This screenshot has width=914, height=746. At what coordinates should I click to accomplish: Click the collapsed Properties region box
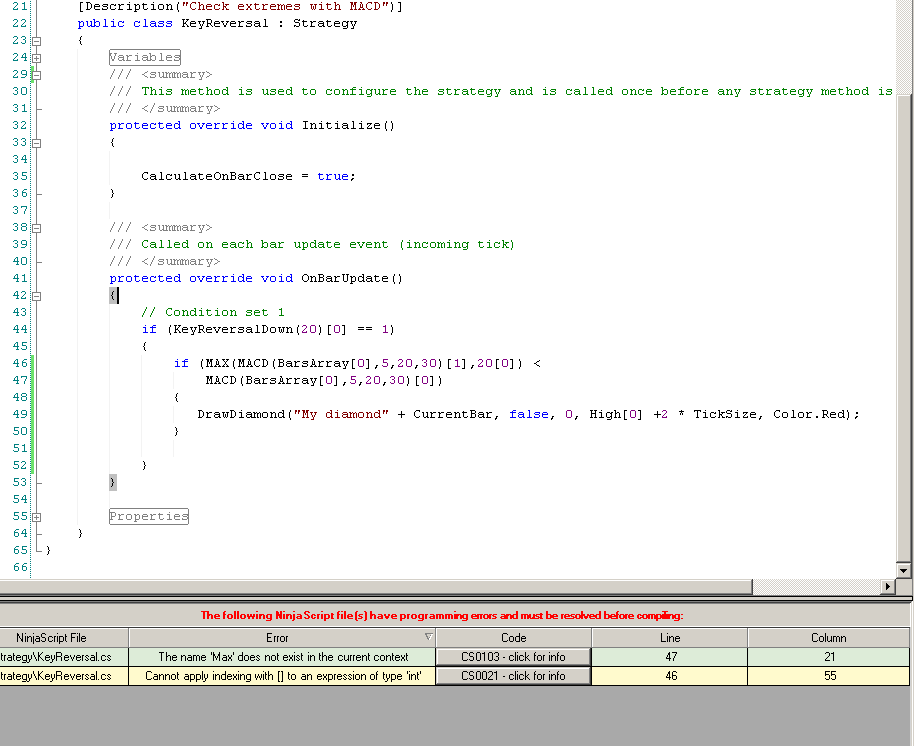point(149,516)
